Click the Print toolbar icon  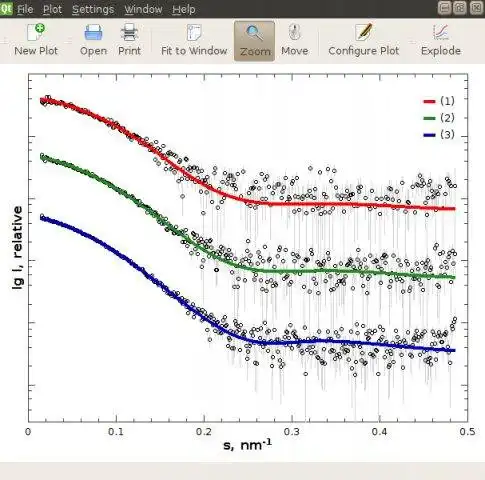click(129, 40)
